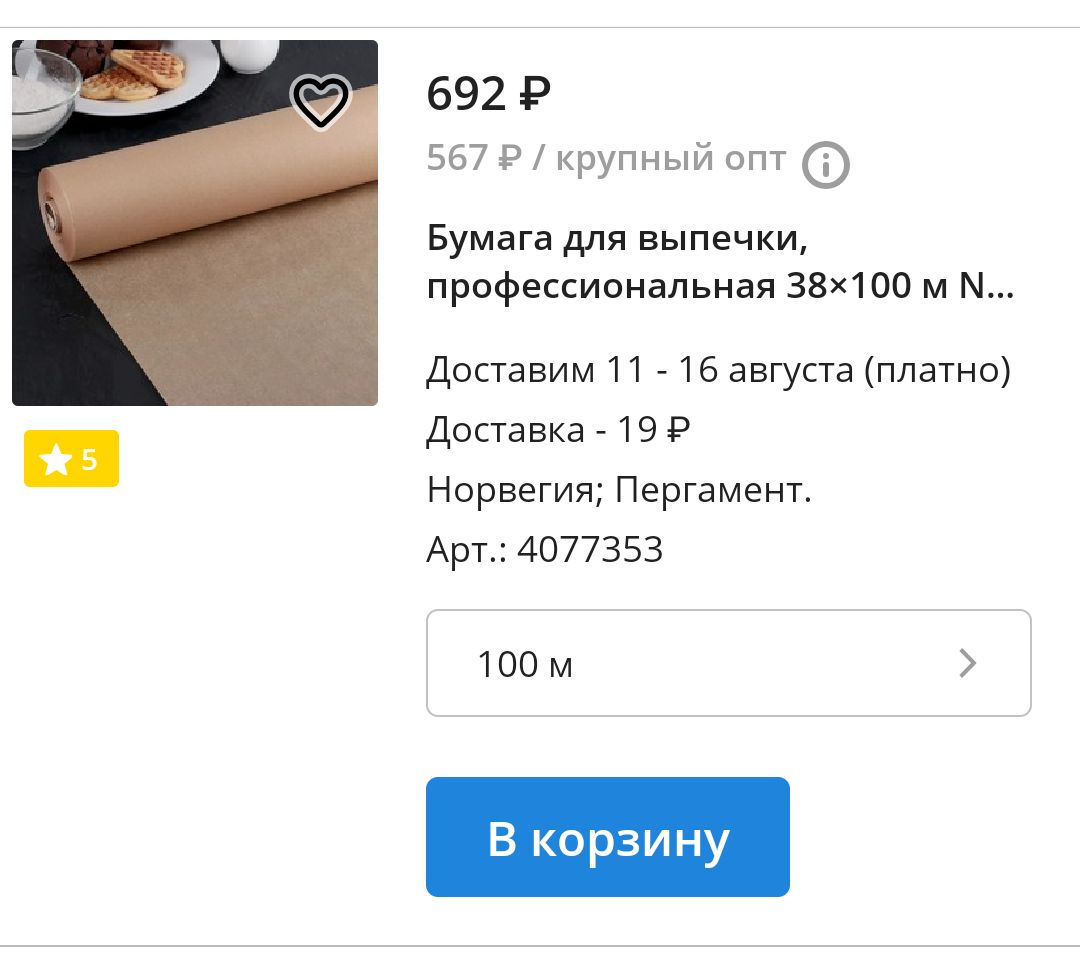Add item with В корзину button

click(x=608, y=837)
